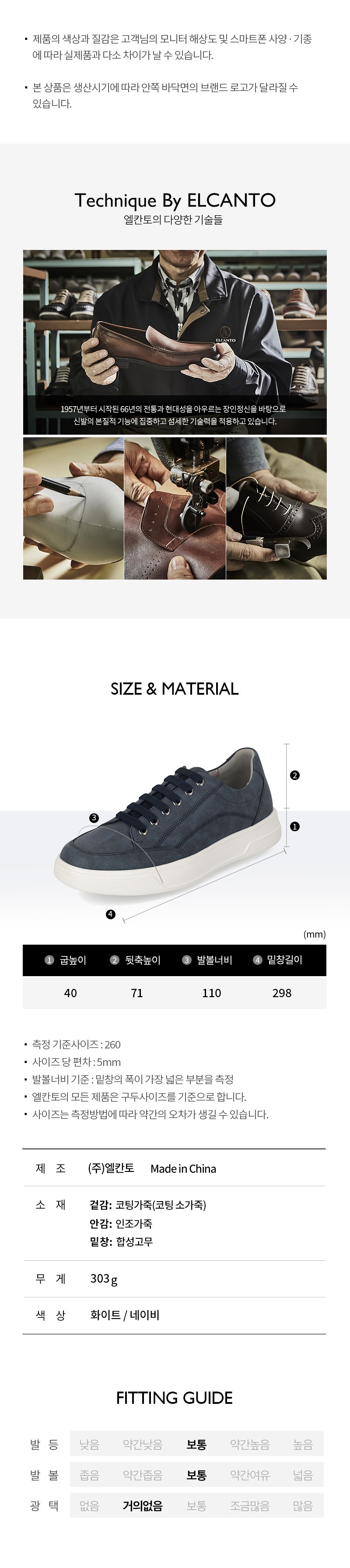Click the number 3 marker near shoe toe
This screenshot has height=1568, width=350.
coord(94,818)
